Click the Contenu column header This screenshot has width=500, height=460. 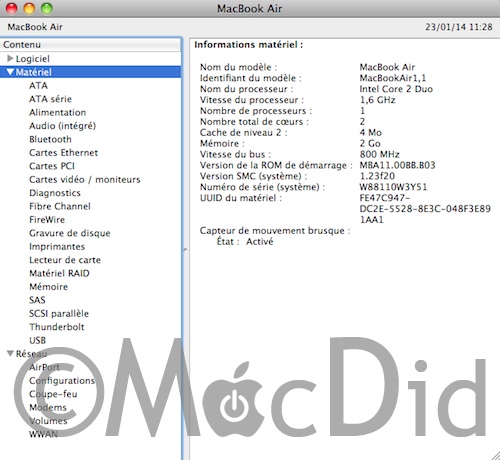pos(91,45)
